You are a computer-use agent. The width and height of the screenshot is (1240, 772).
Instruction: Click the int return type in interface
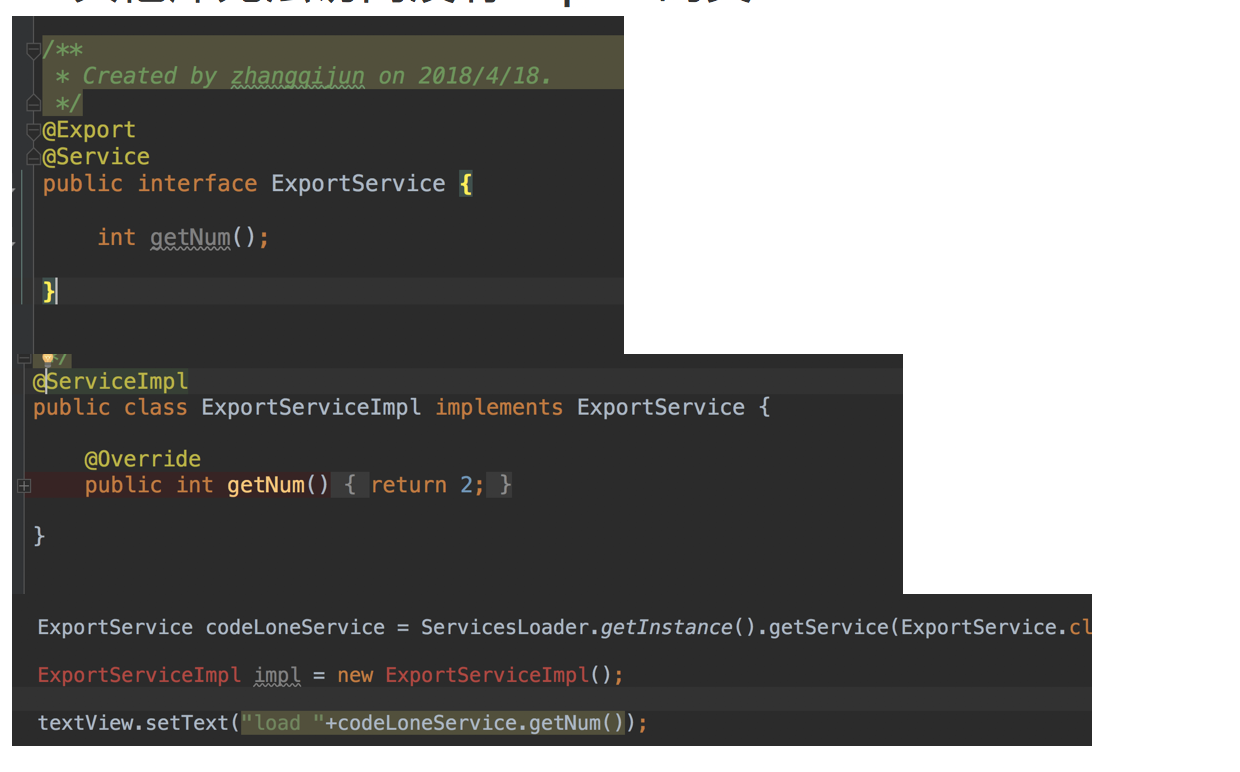[x=116, y=238]
